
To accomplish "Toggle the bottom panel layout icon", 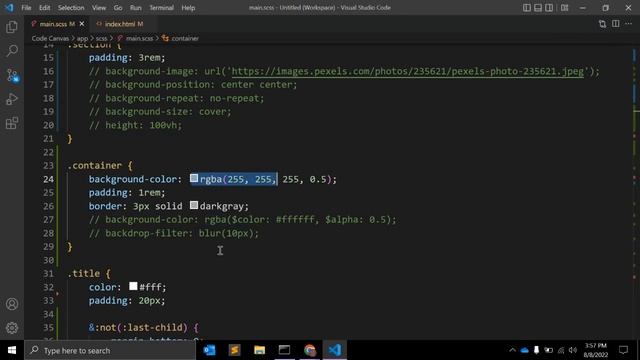I will pyautogui.click(x=538, y=8).
